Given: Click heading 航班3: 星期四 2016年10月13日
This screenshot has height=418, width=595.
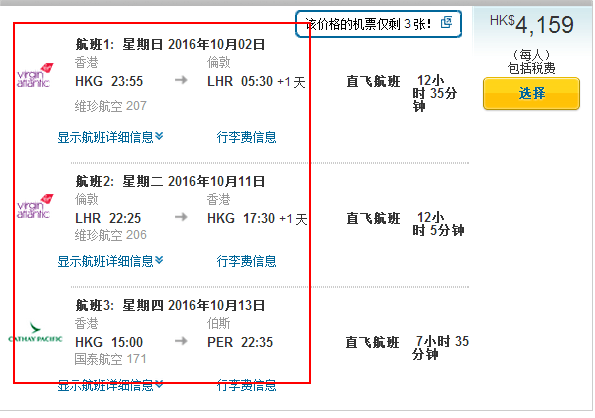Looking at the screenshot, I should tap(170, 305).
